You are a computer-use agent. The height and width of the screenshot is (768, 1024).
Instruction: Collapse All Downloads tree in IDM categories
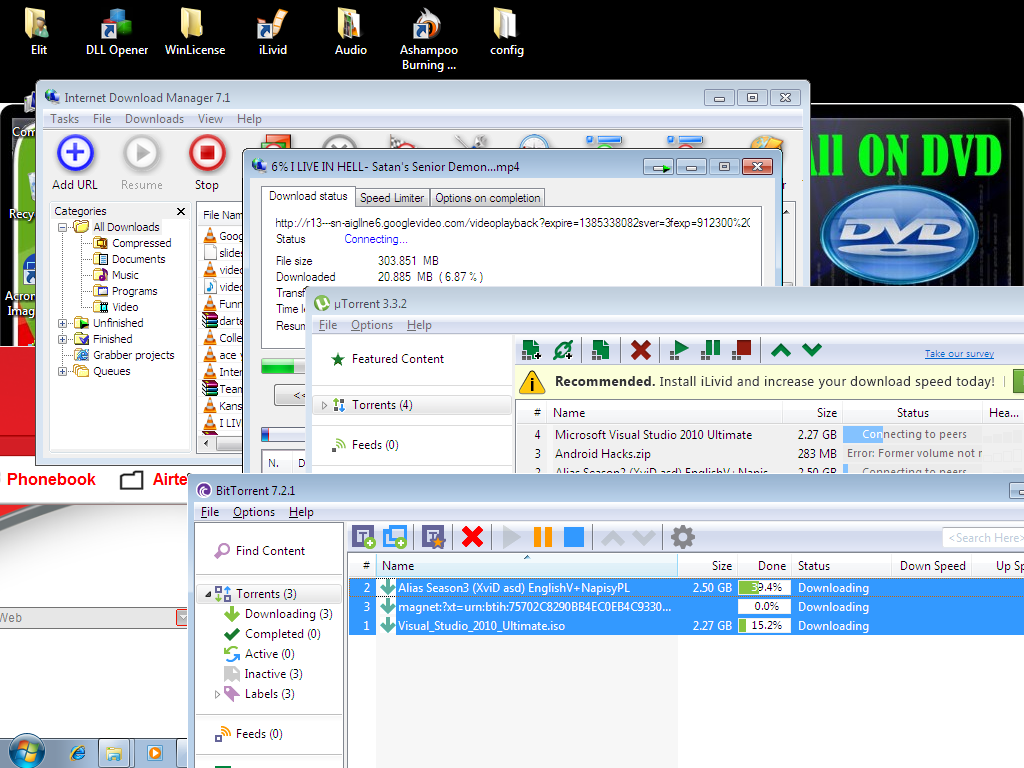click(63, 227)
